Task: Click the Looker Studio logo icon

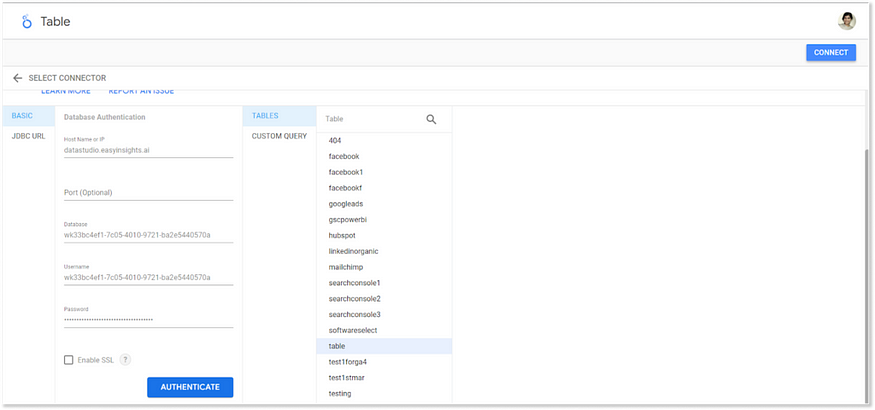Action: click(x=26, y=21)
